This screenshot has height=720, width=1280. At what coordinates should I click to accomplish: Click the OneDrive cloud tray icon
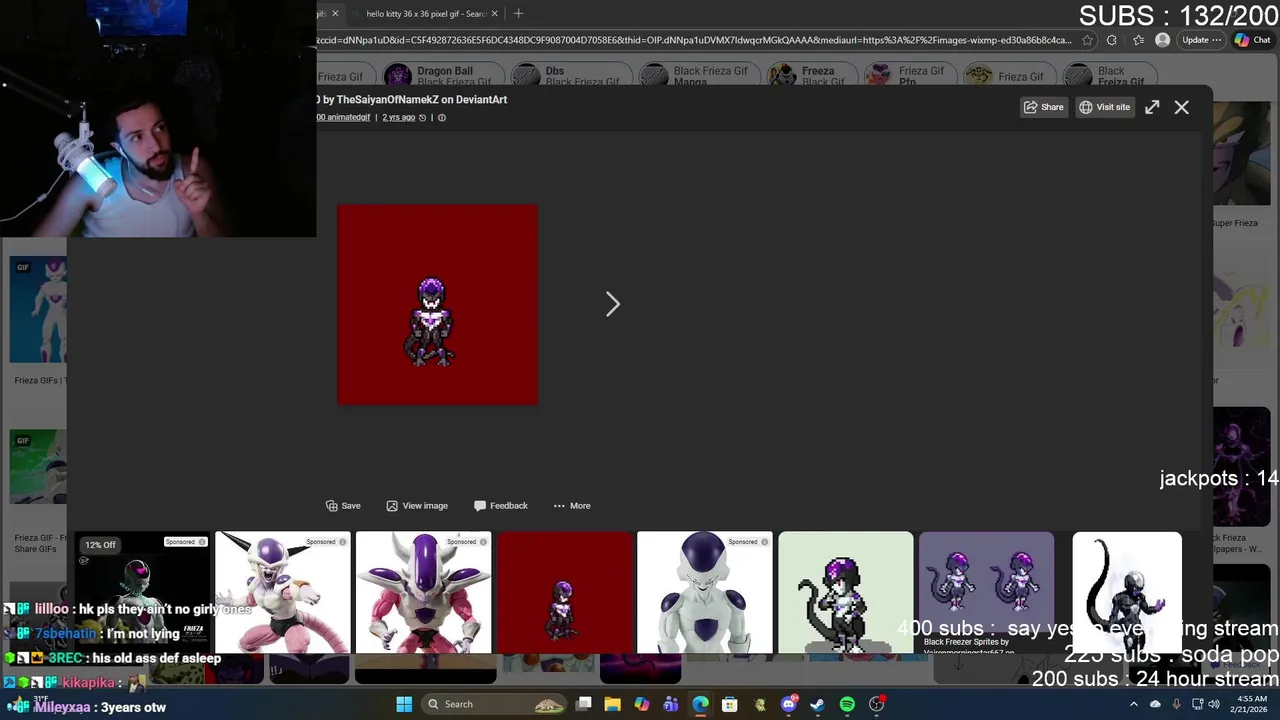pos(1155,704)
